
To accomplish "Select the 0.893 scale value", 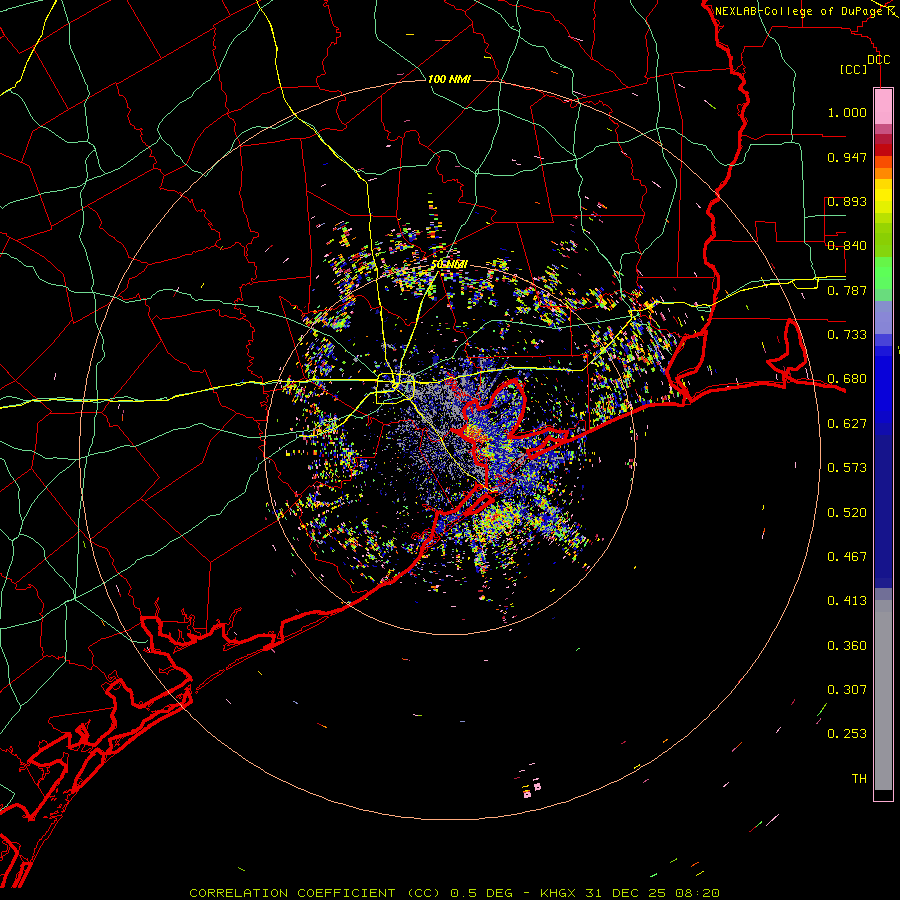I will pos(847,201).
